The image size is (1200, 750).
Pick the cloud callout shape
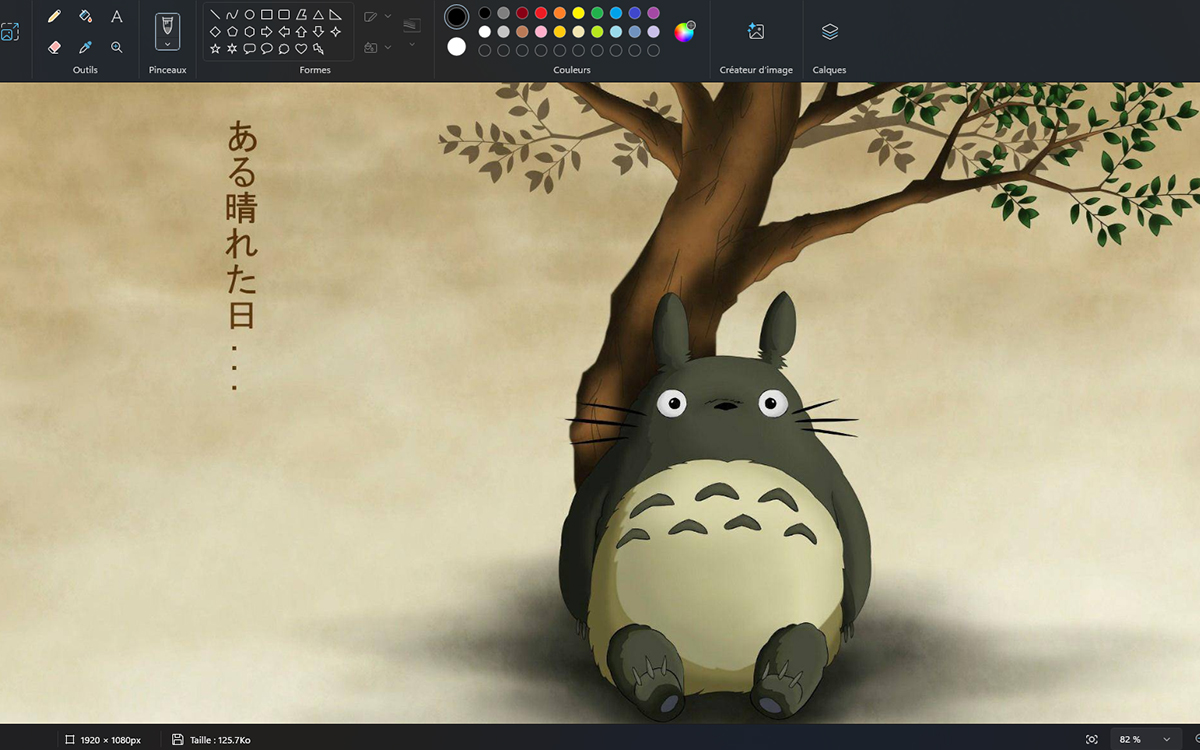click(284, 48)
